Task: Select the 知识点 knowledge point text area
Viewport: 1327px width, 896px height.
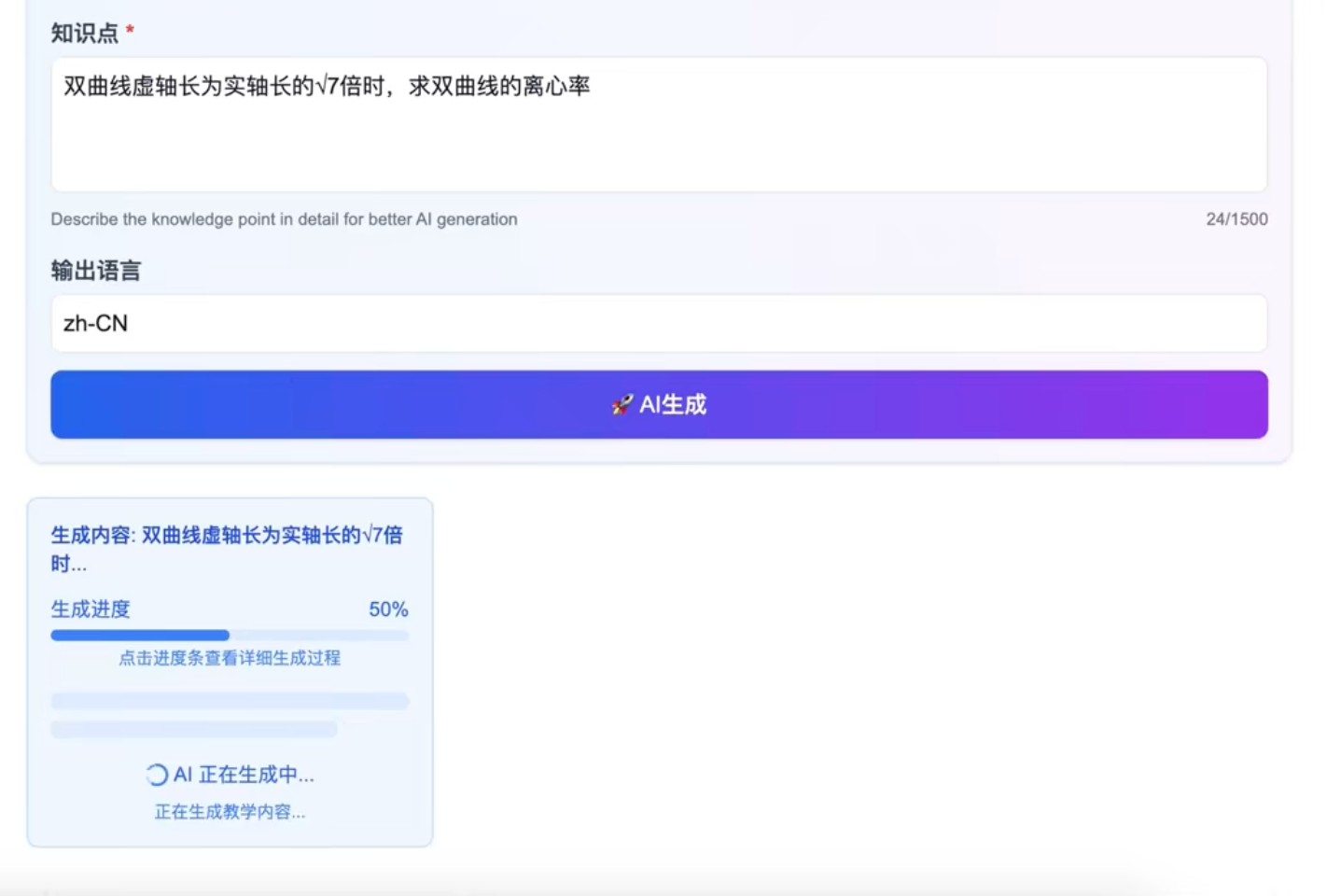Action: click(x=658, y=124)
